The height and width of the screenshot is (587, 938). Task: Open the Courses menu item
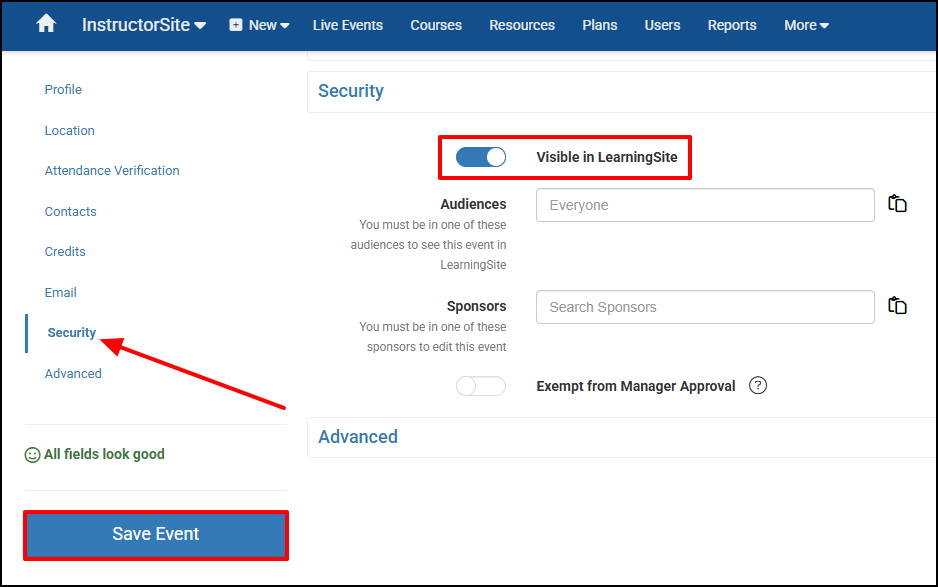pos(436,25)
